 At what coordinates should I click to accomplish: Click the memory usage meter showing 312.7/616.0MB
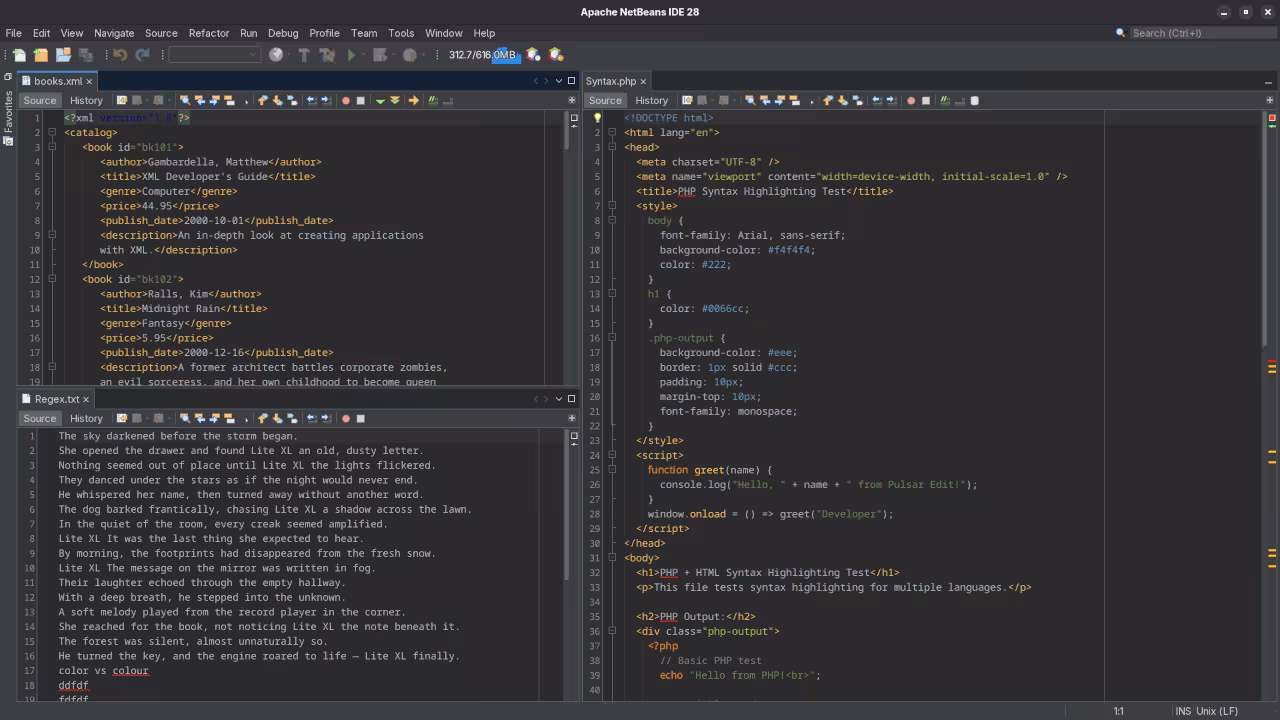(x=483, y=55)
